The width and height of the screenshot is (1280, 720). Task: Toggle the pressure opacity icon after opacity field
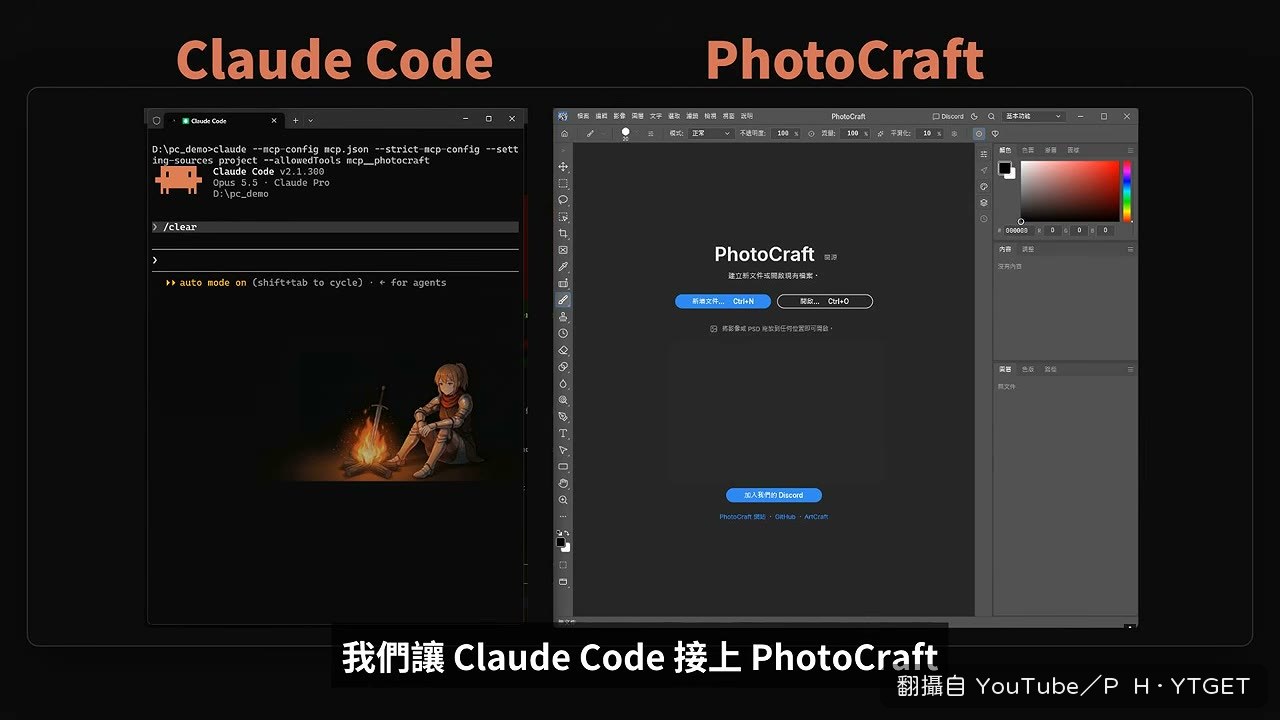(811, 133)
